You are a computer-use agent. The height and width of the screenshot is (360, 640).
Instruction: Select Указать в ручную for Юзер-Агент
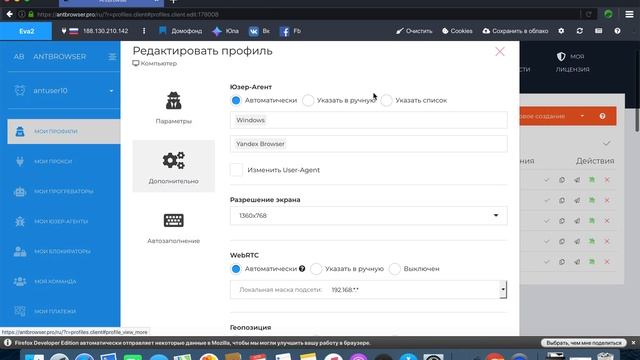pyautogui.click(x=308, y=100)
